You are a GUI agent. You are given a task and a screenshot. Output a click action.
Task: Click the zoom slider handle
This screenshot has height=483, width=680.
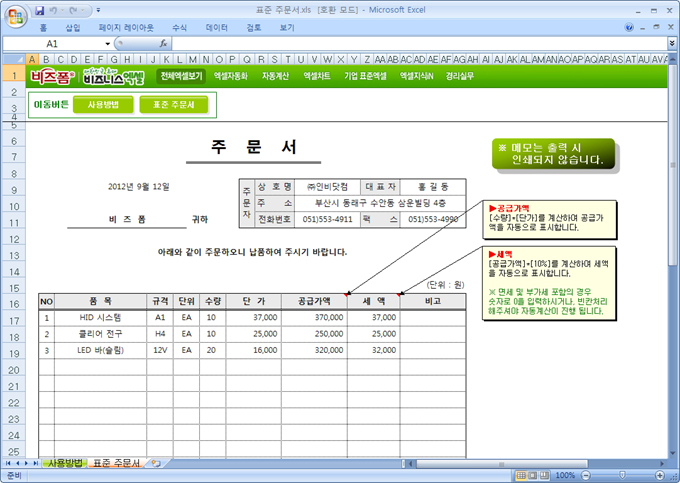pyautogui.click(x=622, y=476)
